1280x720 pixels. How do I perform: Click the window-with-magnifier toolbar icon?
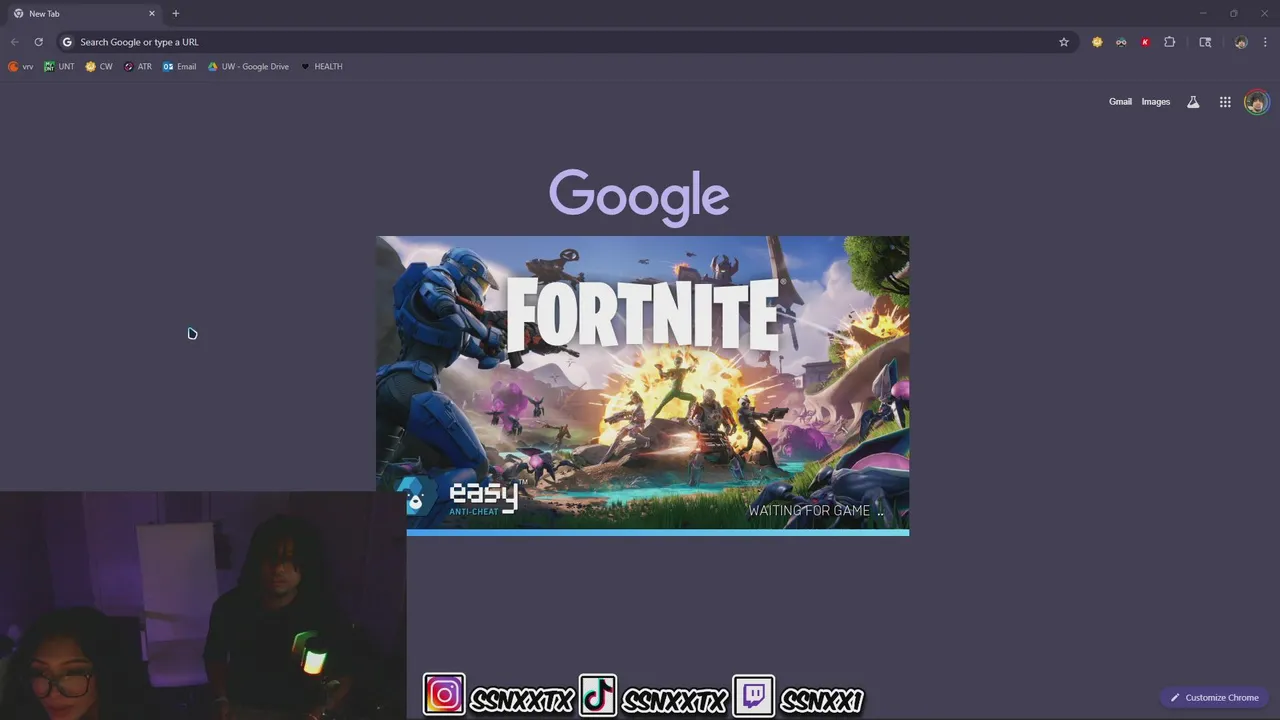click(1205, 42)
